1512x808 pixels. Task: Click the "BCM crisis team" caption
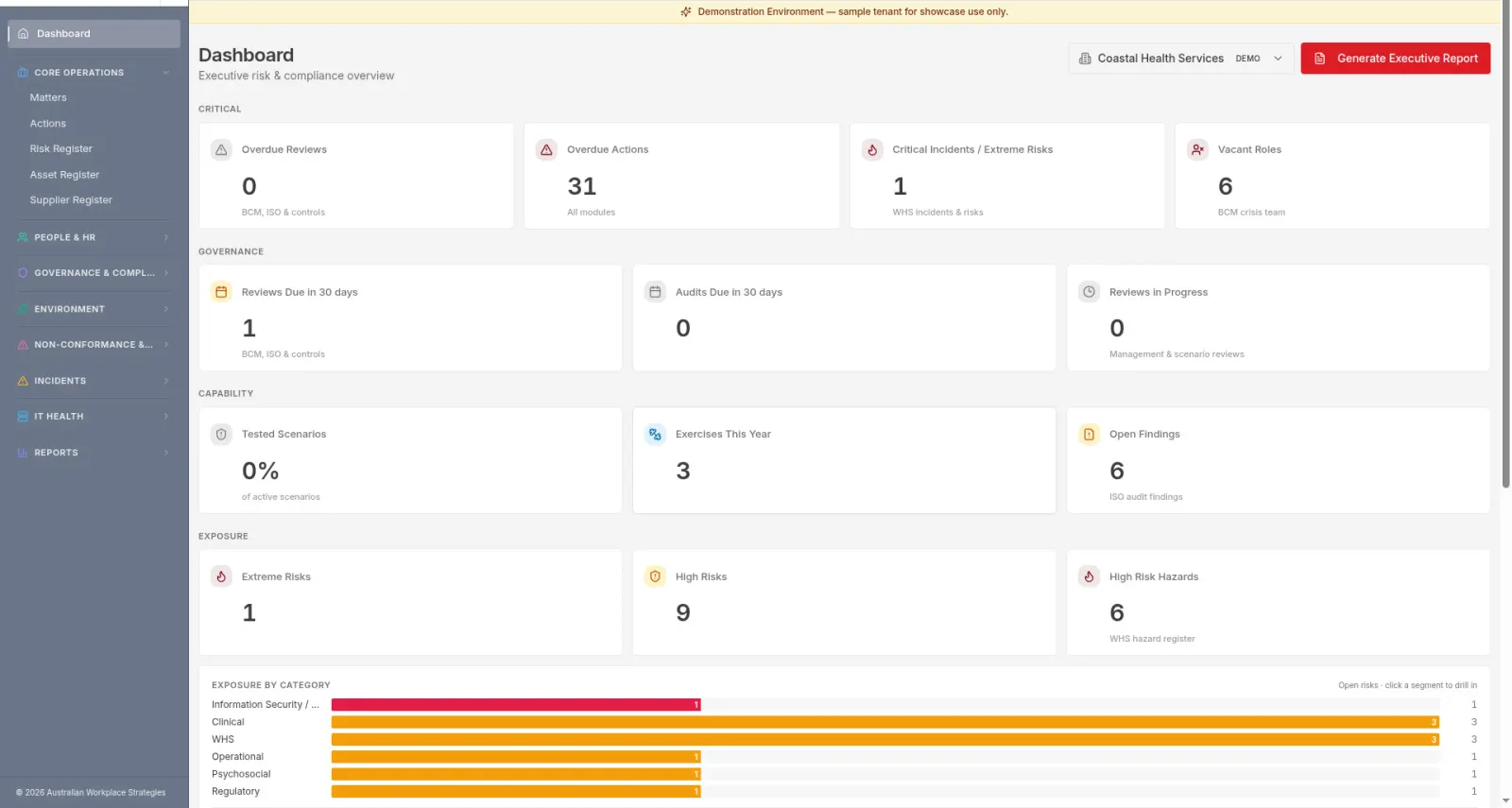tap(1251, 213)
